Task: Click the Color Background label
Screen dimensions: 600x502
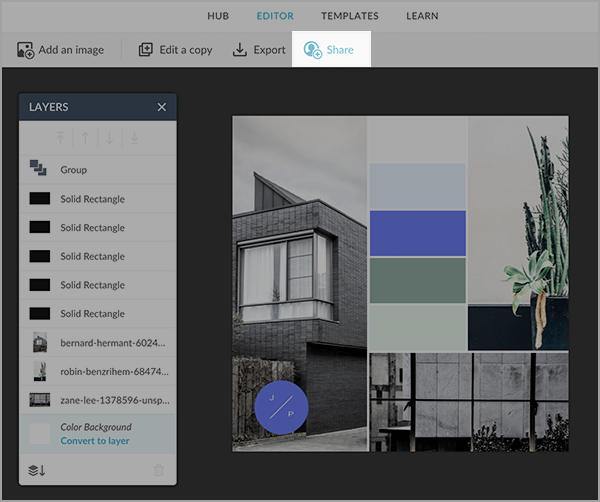Action: click(x=96, y=427)
